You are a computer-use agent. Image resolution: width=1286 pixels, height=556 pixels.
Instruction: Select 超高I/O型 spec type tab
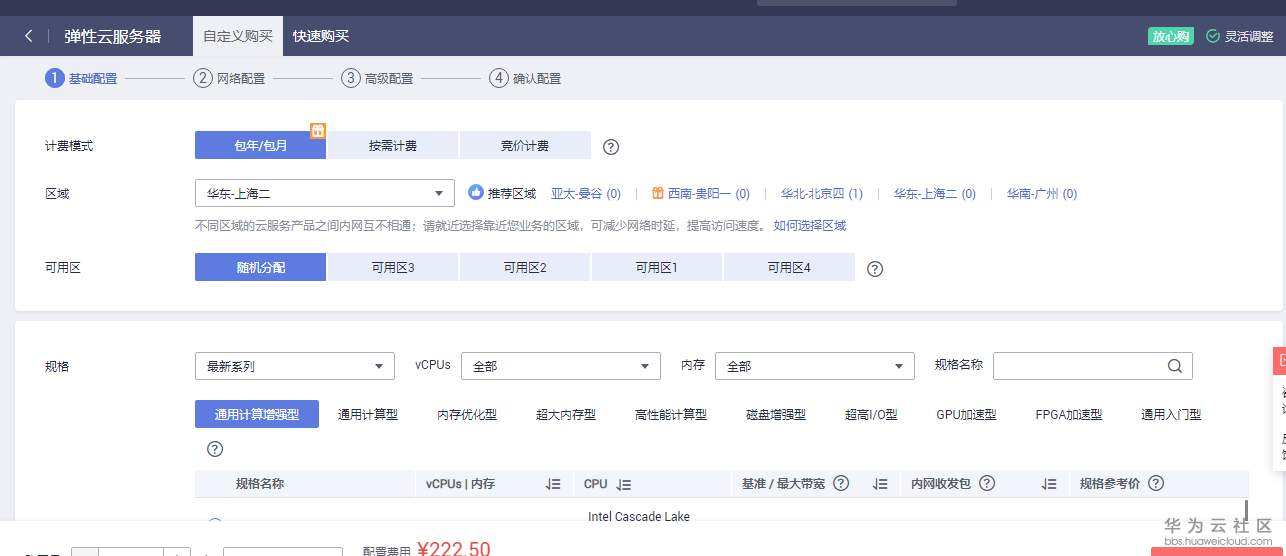[871, 414]
